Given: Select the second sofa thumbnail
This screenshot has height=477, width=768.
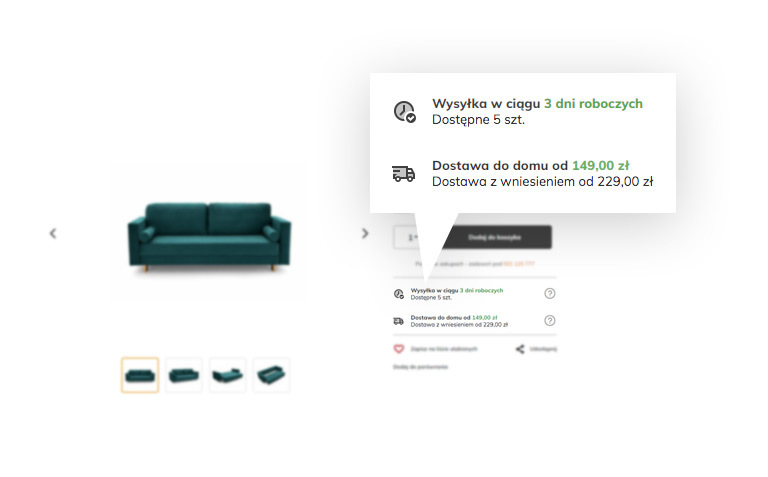Looking at the screenshot, I should point(184,375).
